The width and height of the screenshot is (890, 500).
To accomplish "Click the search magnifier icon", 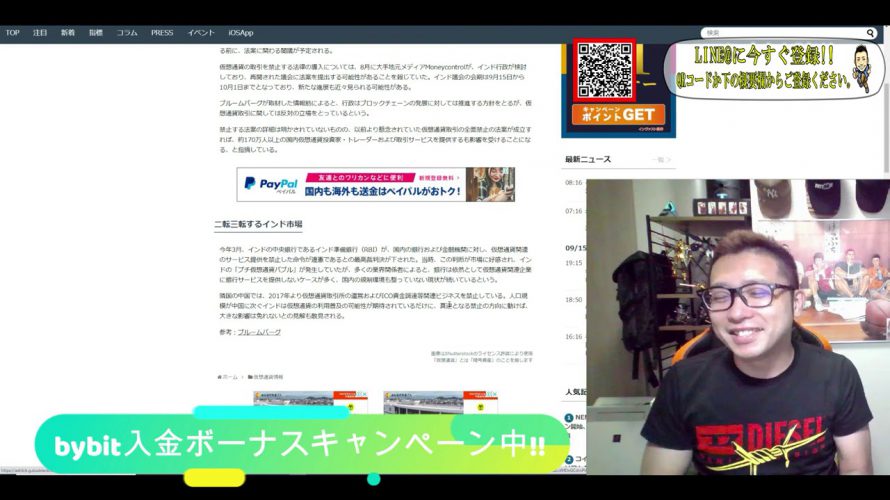I will 870,33.
